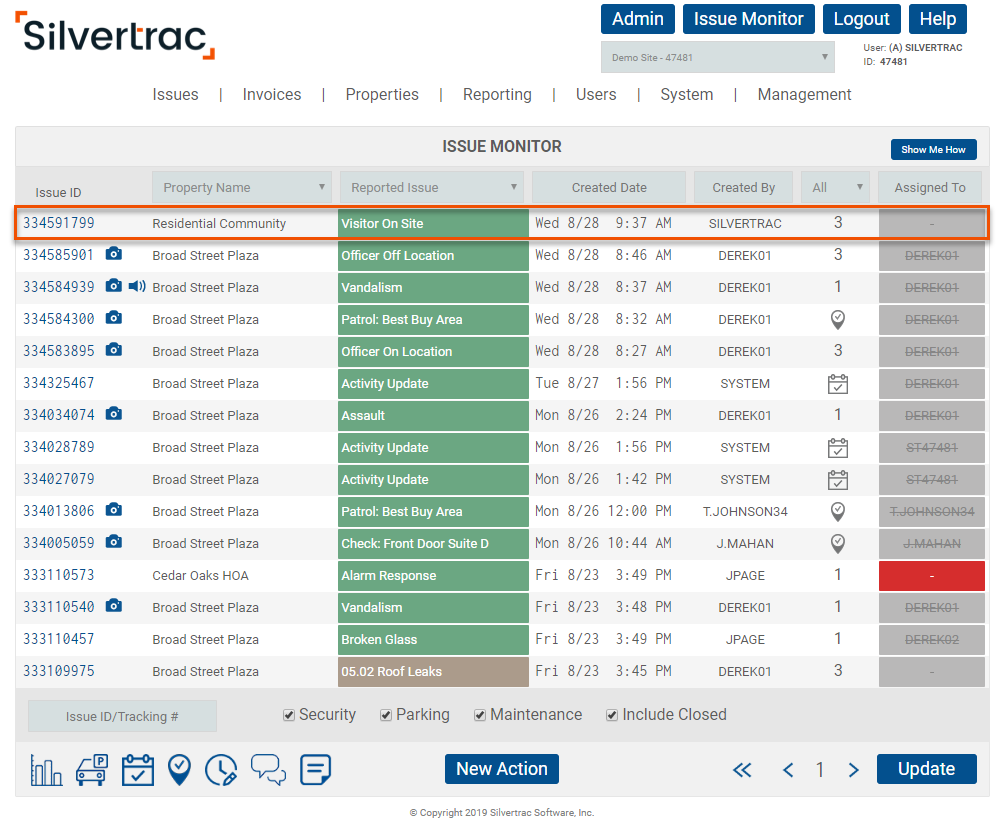Click the Created By column header
Screen dimensions: 1007x820
[743, 188]
